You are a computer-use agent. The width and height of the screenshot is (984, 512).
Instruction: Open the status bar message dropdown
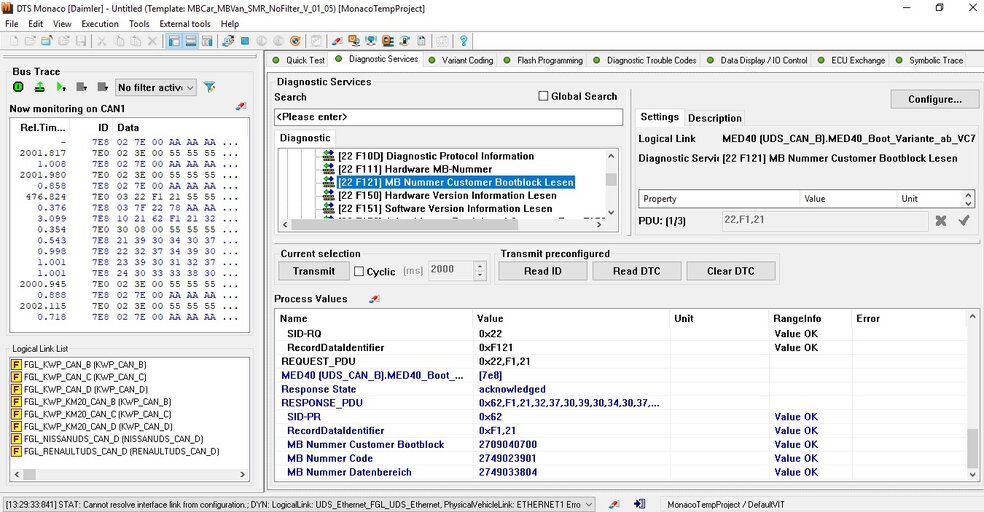(589, 504)
